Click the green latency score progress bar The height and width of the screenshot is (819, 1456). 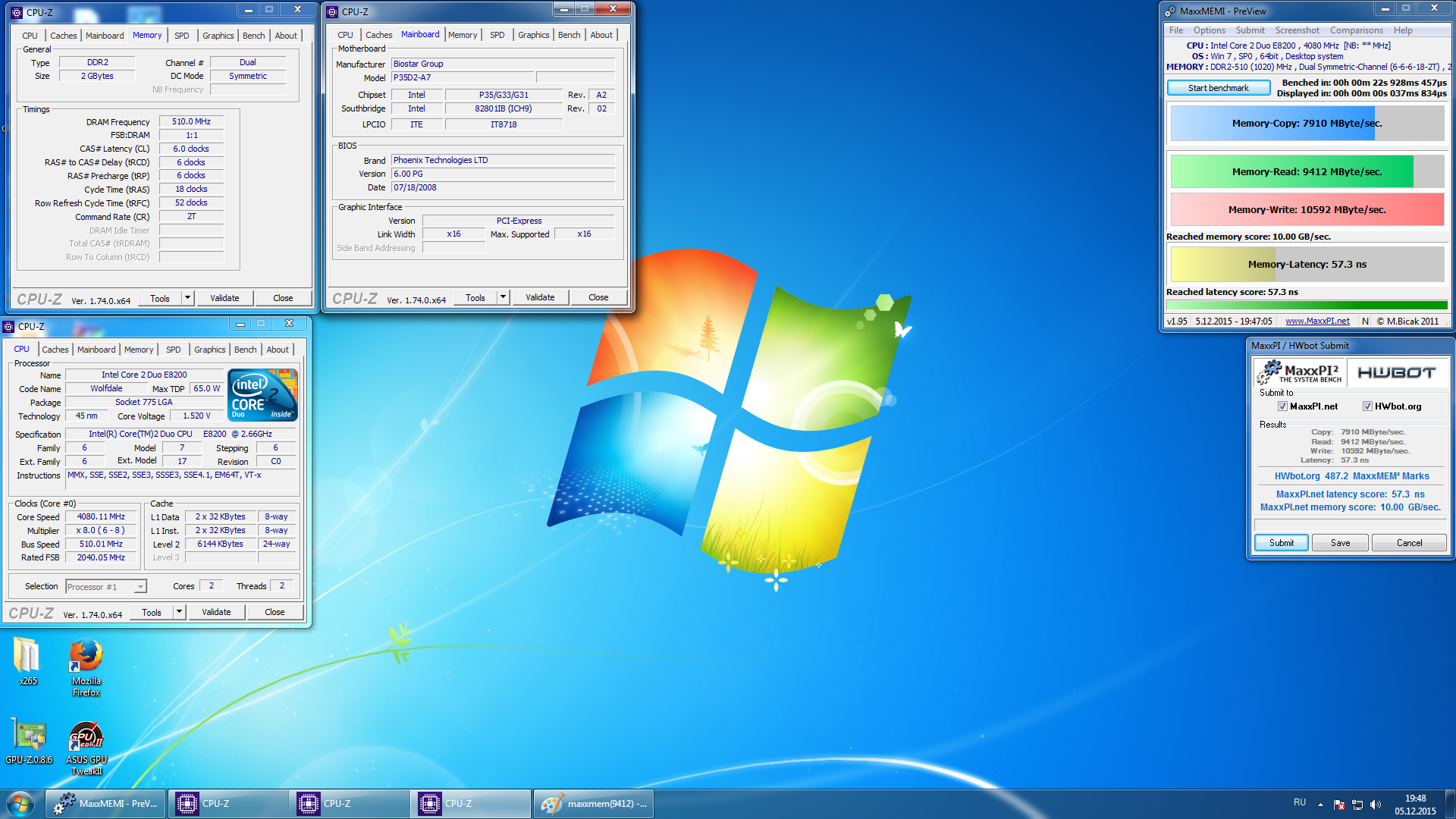point(1307,306)
